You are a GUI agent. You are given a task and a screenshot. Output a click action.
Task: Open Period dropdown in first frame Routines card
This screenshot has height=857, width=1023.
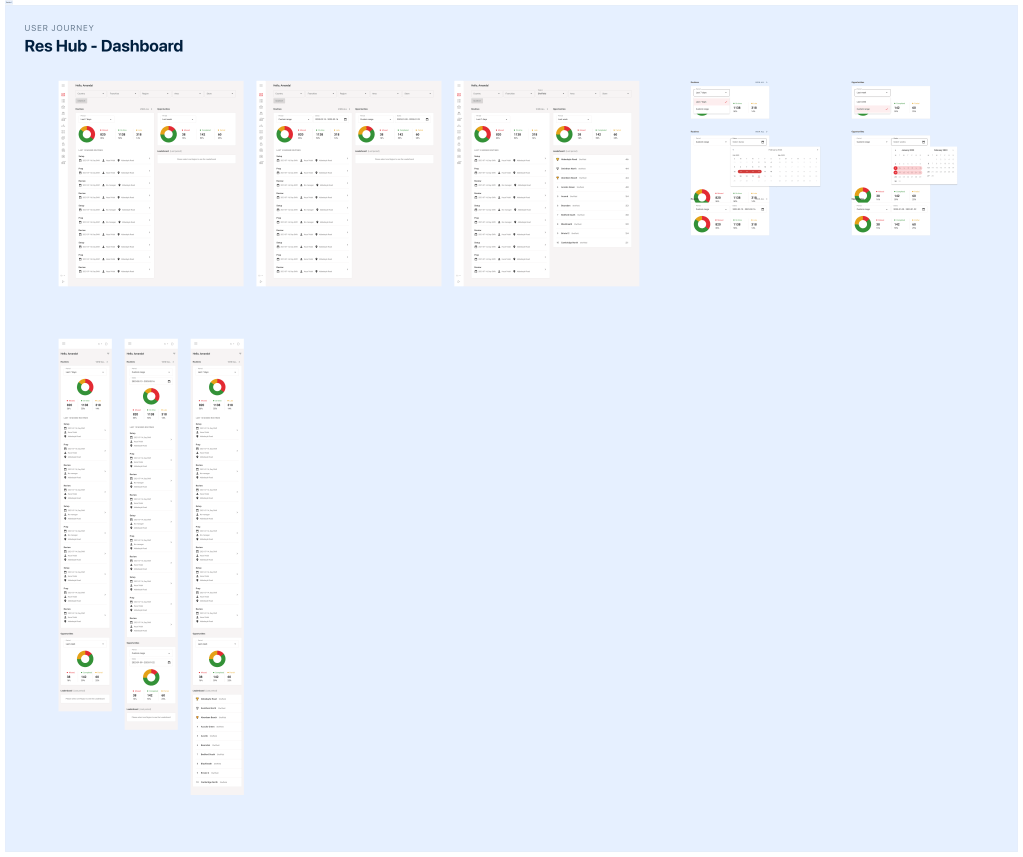(x=94, y=119)
